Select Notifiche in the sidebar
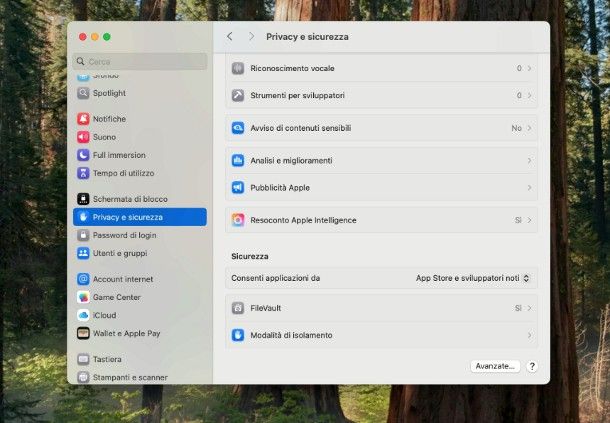The height and width of the screenshot is (423, 610). coord(140,119)
